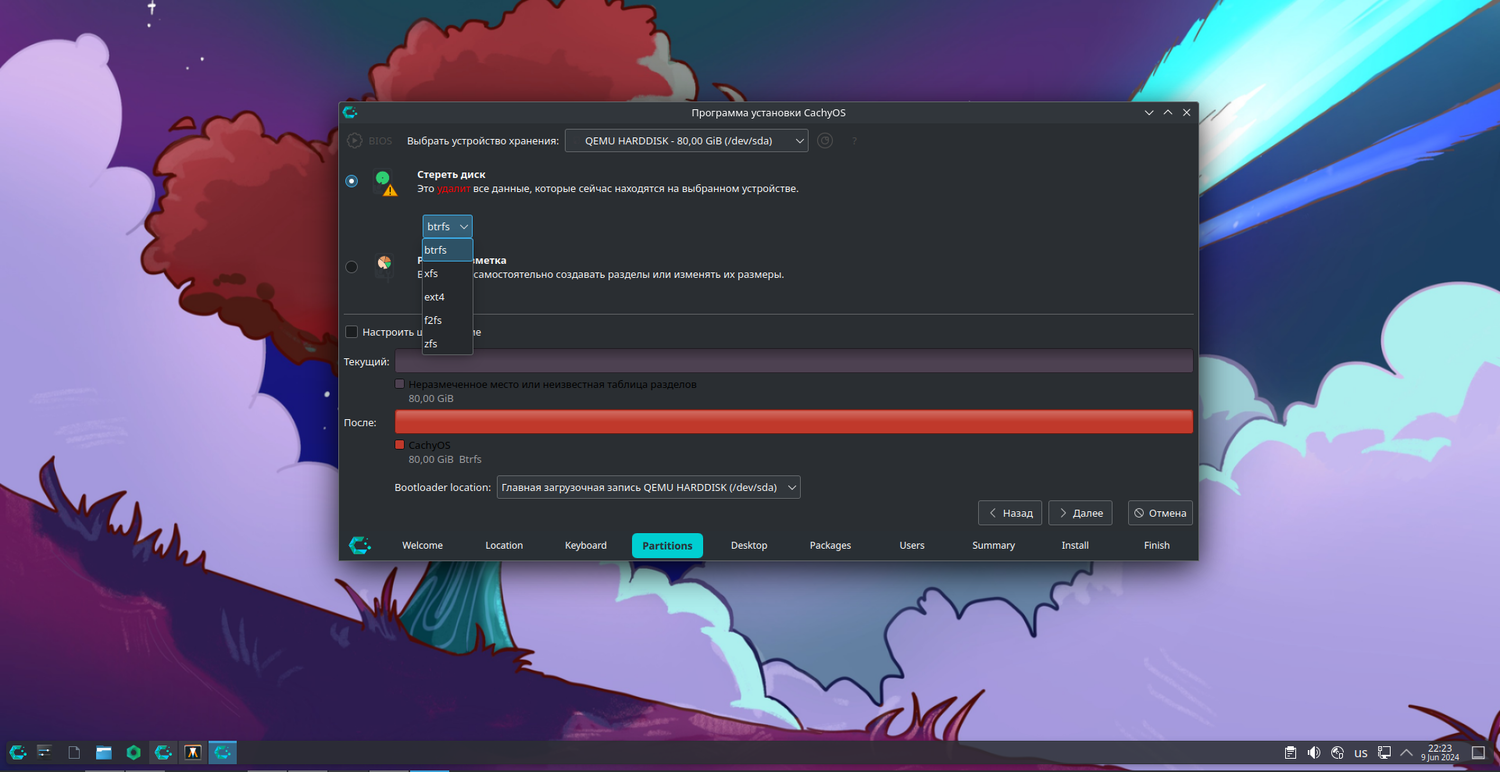Image resolution: width=1500 pixels, height=772 pixels.
Task: Maximize the CachyOS installer window
Action: pyautogui.click(x=1168, y=112)
